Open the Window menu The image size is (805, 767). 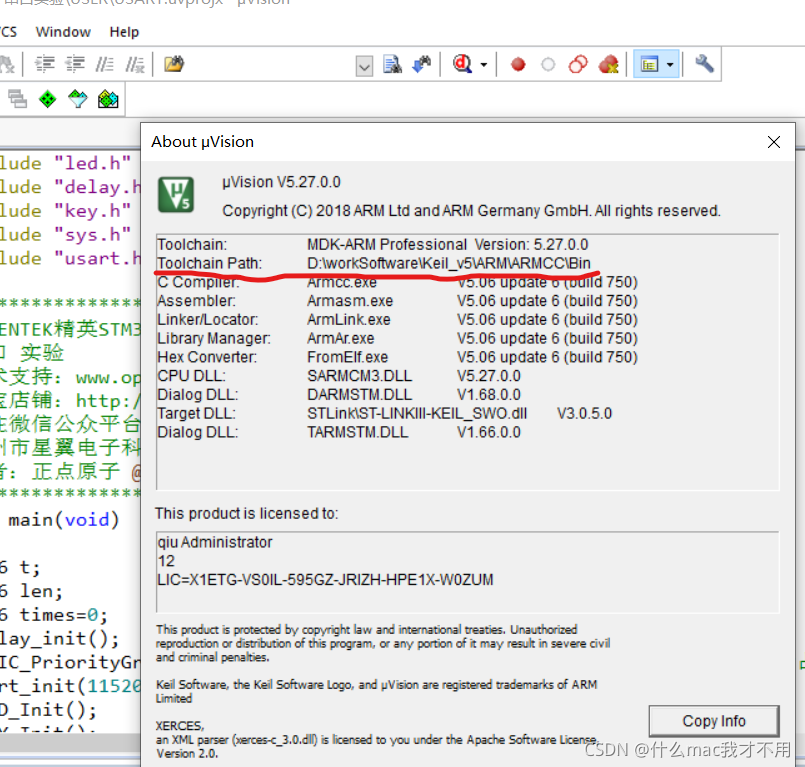63,32
